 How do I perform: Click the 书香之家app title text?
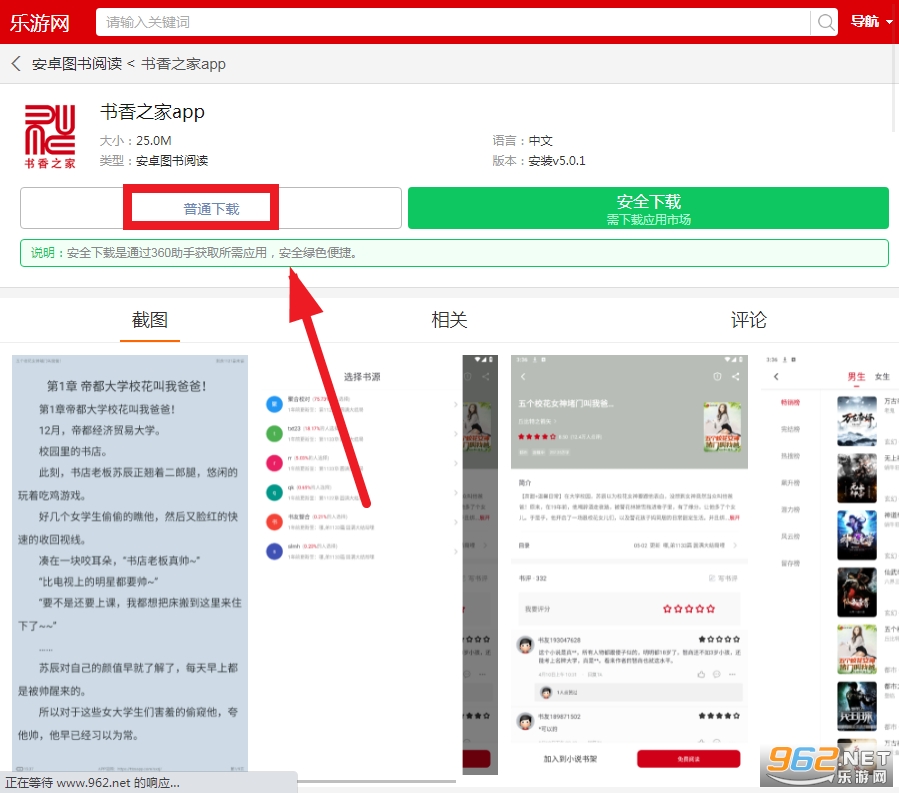153,111
